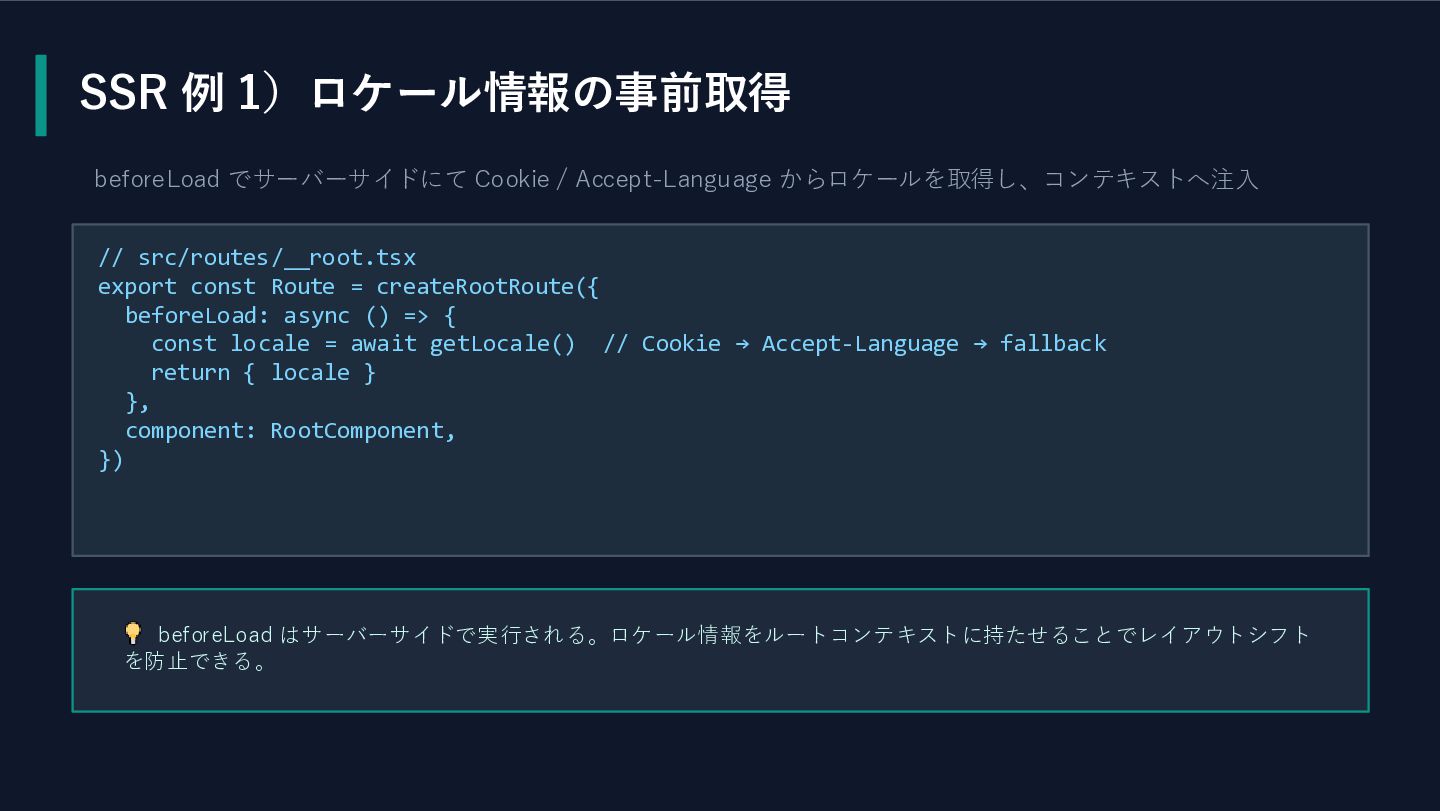The image size is (1440, 811).
Task: Click the word fallback in the comment
Action: tap(1053, 343)
